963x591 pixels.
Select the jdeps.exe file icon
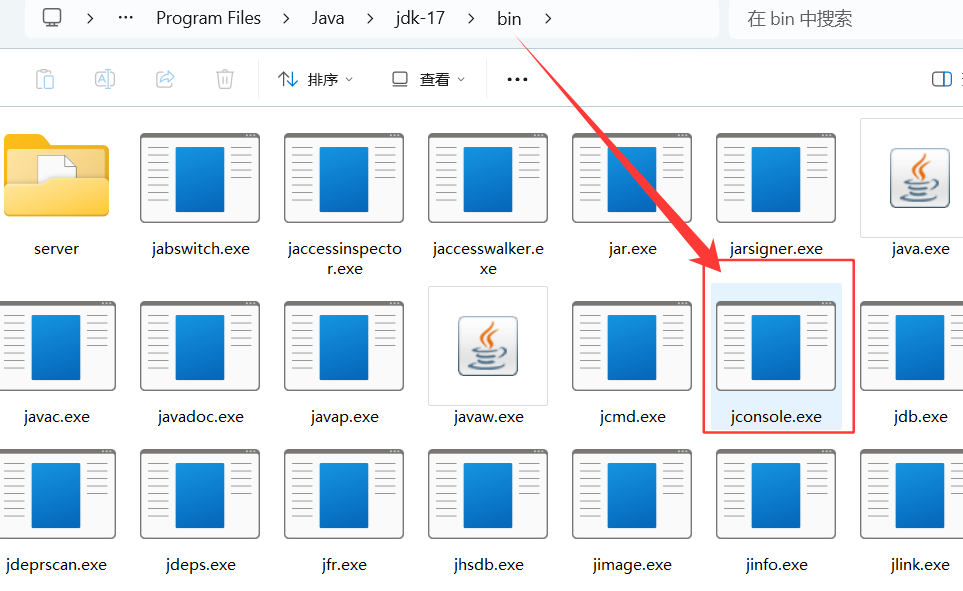pyautogui.click(x=200, y=494)
